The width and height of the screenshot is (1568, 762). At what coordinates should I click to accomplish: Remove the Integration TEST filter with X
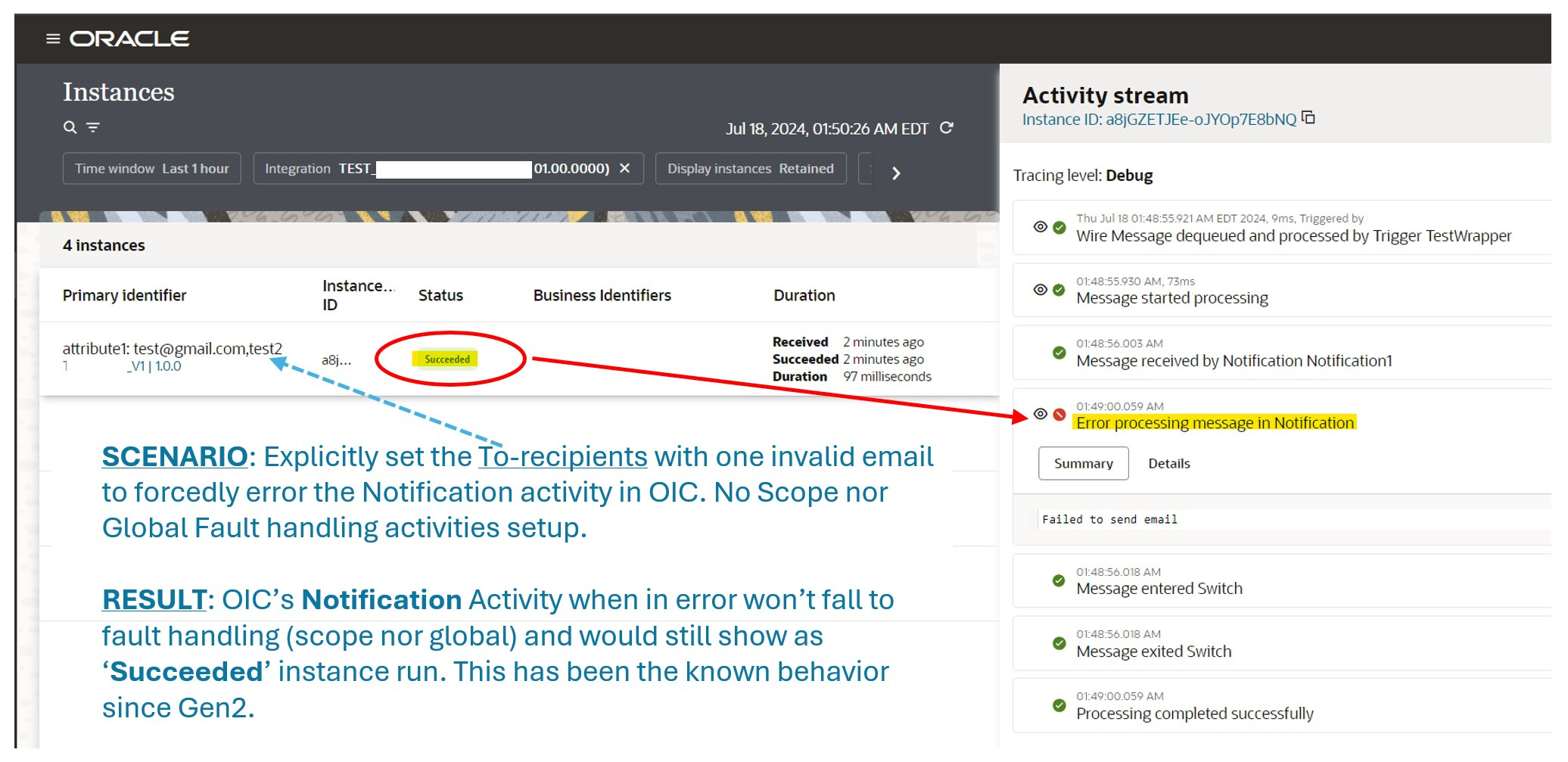coord(625,168)
